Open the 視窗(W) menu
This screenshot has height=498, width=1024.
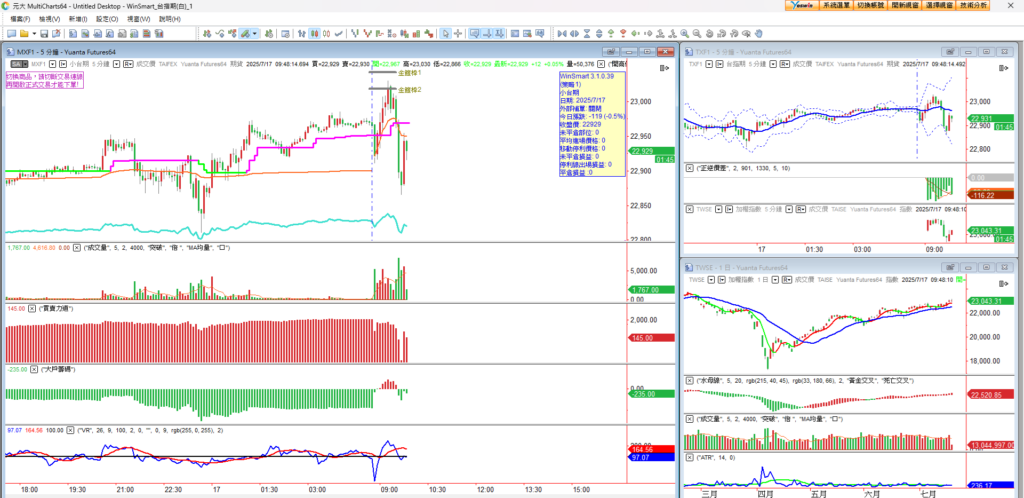(138, 19)
